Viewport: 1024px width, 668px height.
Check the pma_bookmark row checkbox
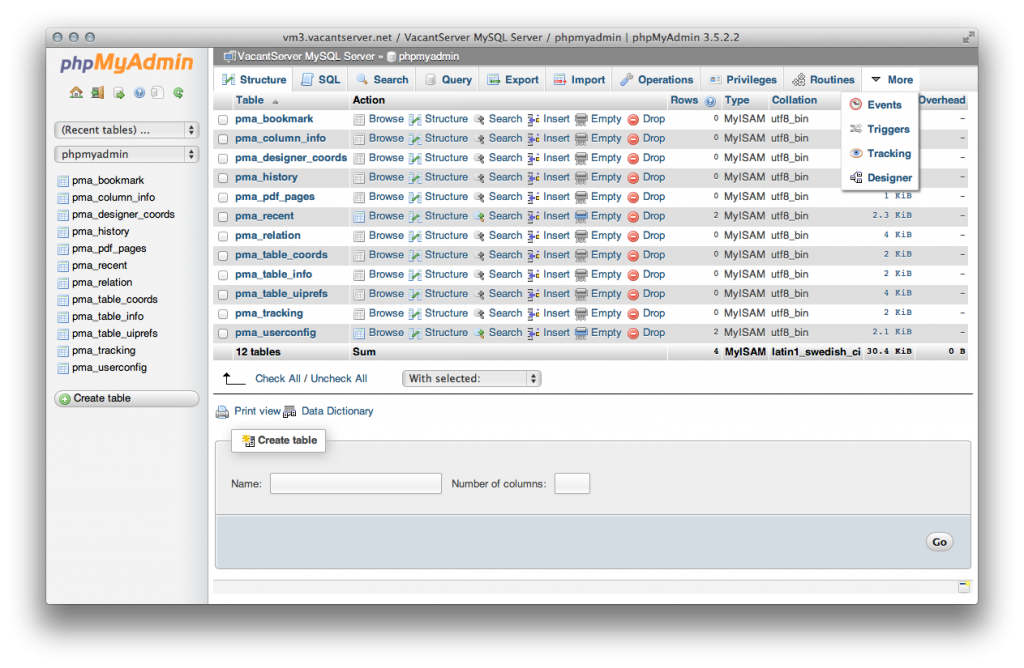click(x=222, y=118)
